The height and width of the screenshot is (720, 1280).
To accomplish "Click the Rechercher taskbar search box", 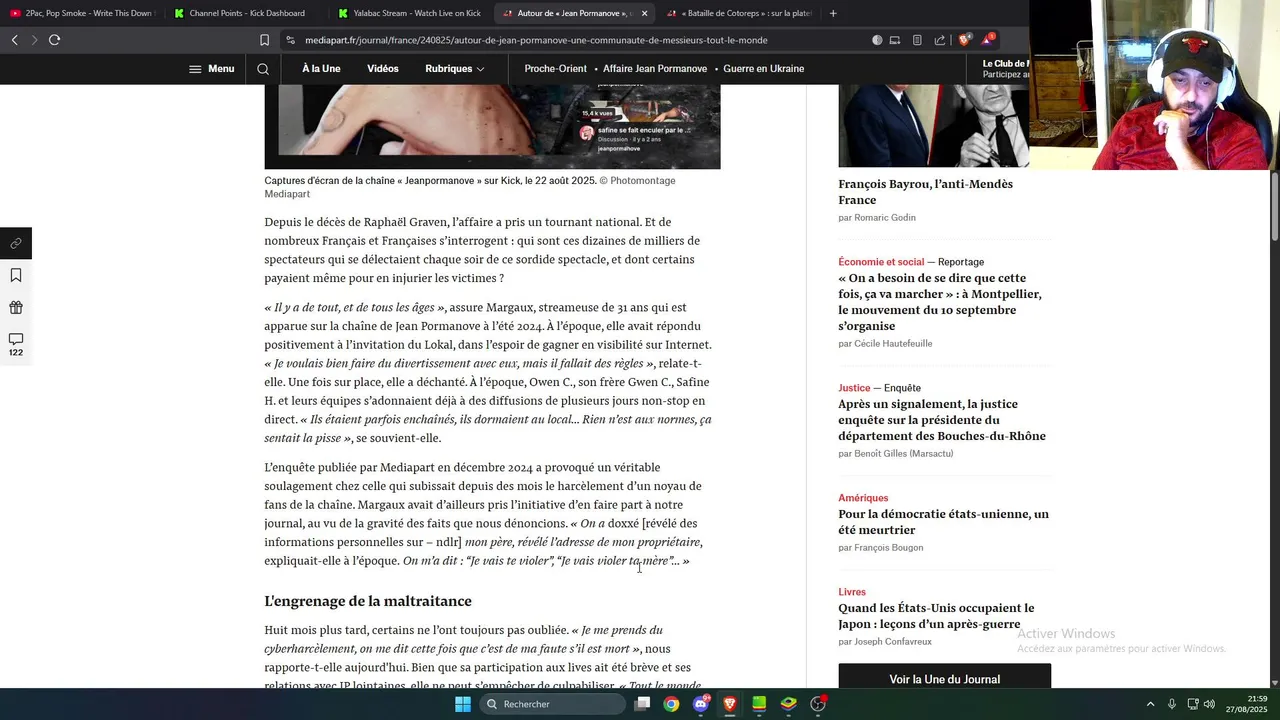I will (x=554, y=704).
